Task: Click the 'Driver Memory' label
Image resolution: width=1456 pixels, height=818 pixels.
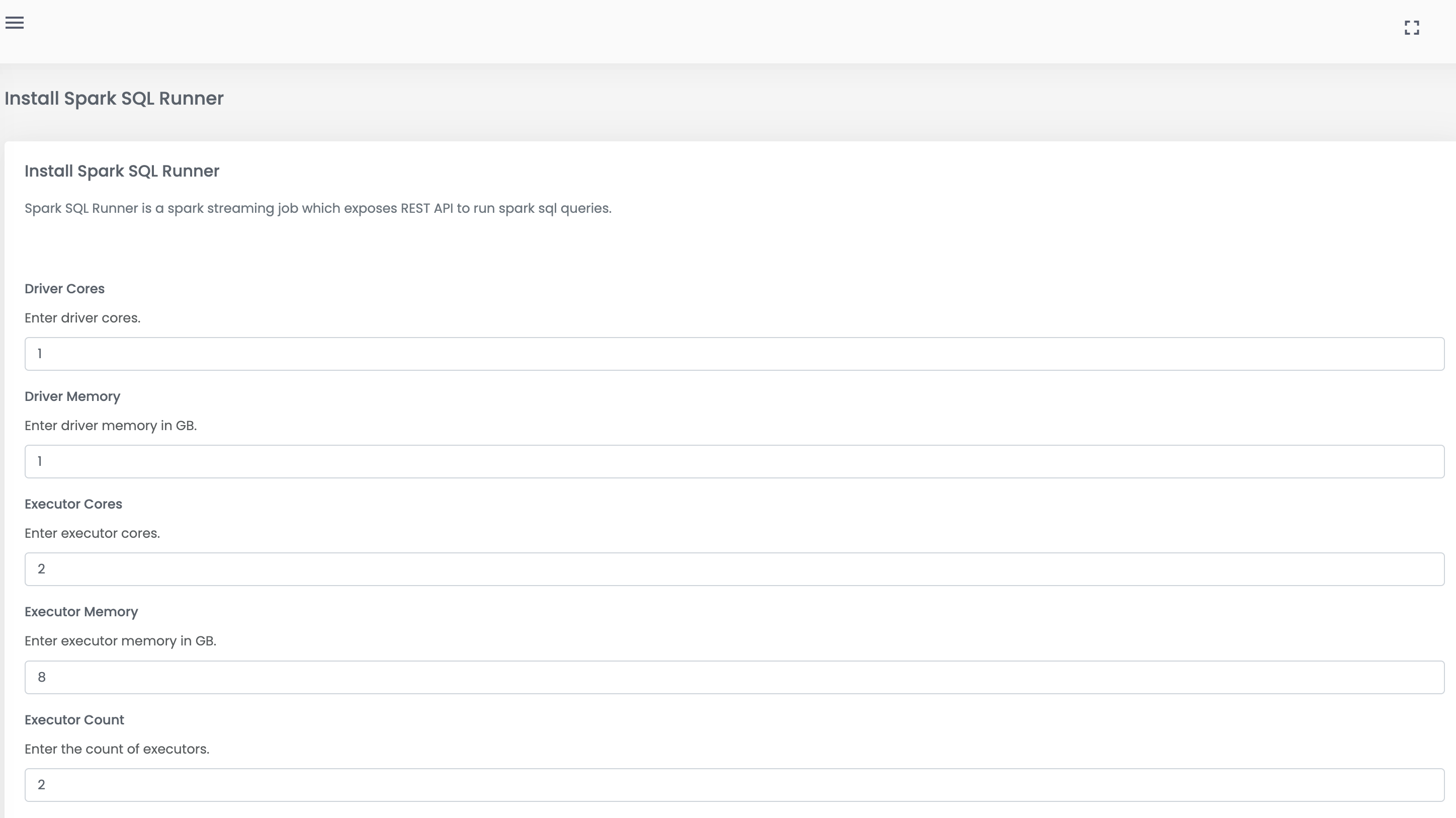Action: pos(72,397)
